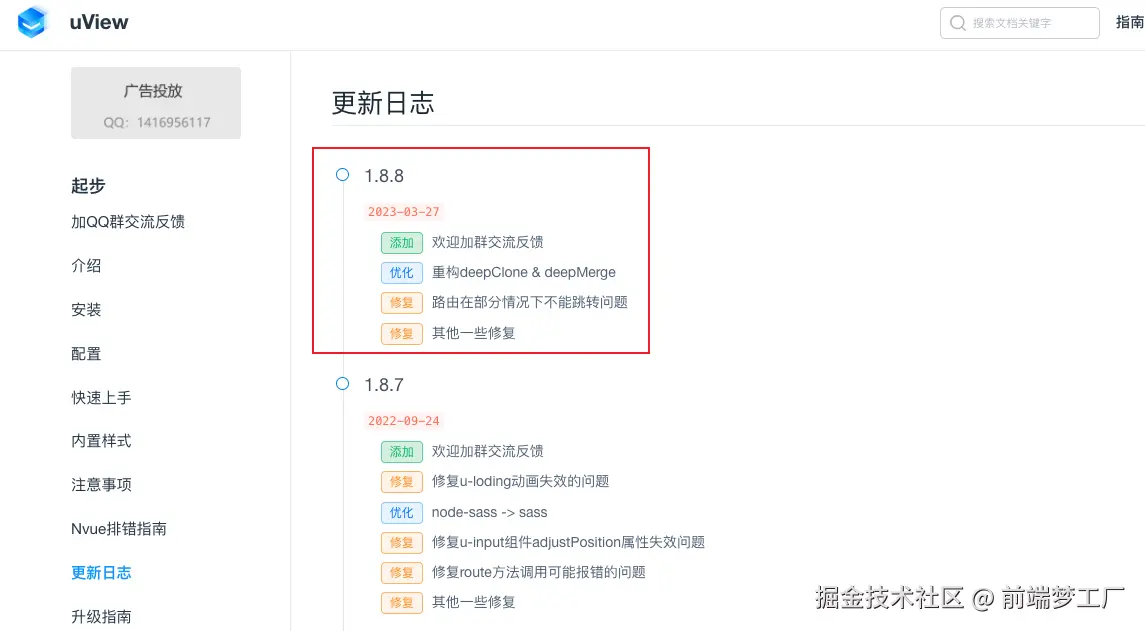Click the uView site title text
1145x631 pixels.
[x=99, y=22]
